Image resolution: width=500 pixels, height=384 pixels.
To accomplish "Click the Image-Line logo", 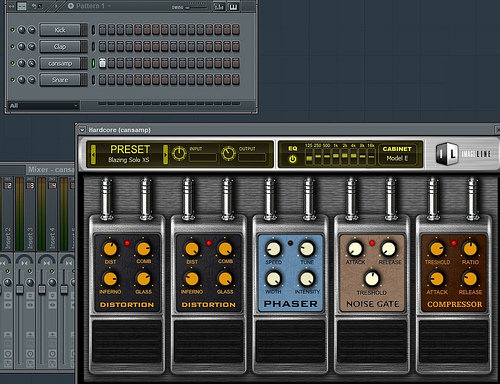I will pyautogui.click(x=464, y=154).
